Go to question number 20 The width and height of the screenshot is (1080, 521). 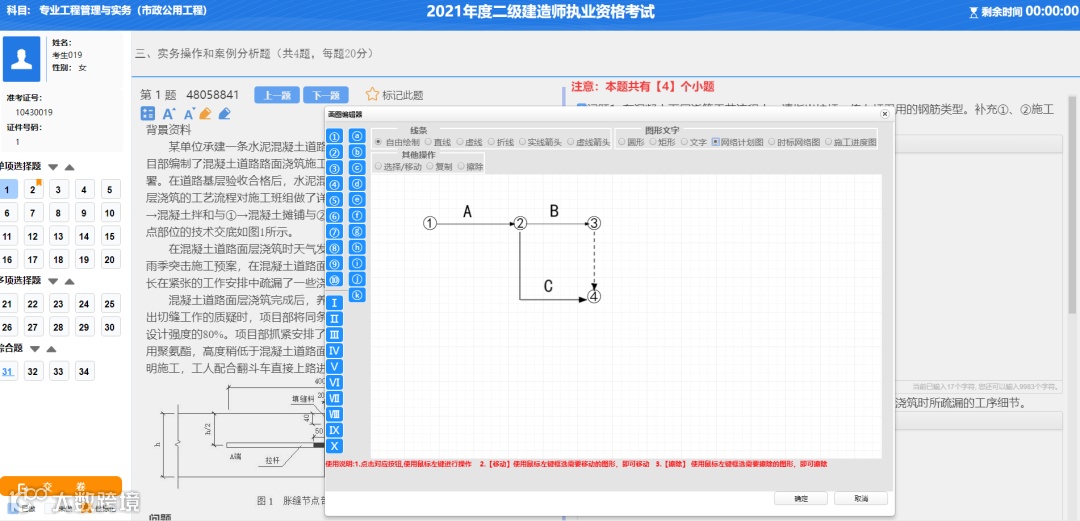[110, 260]
